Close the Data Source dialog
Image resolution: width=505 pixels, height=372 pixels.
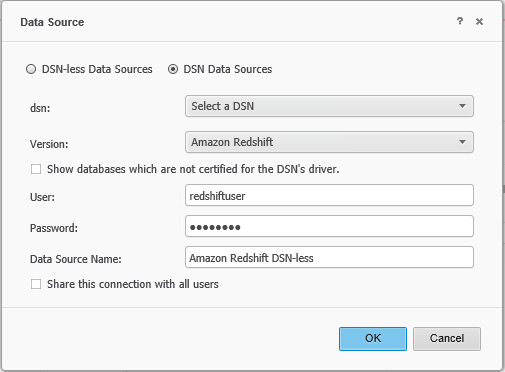click(479, 22)
